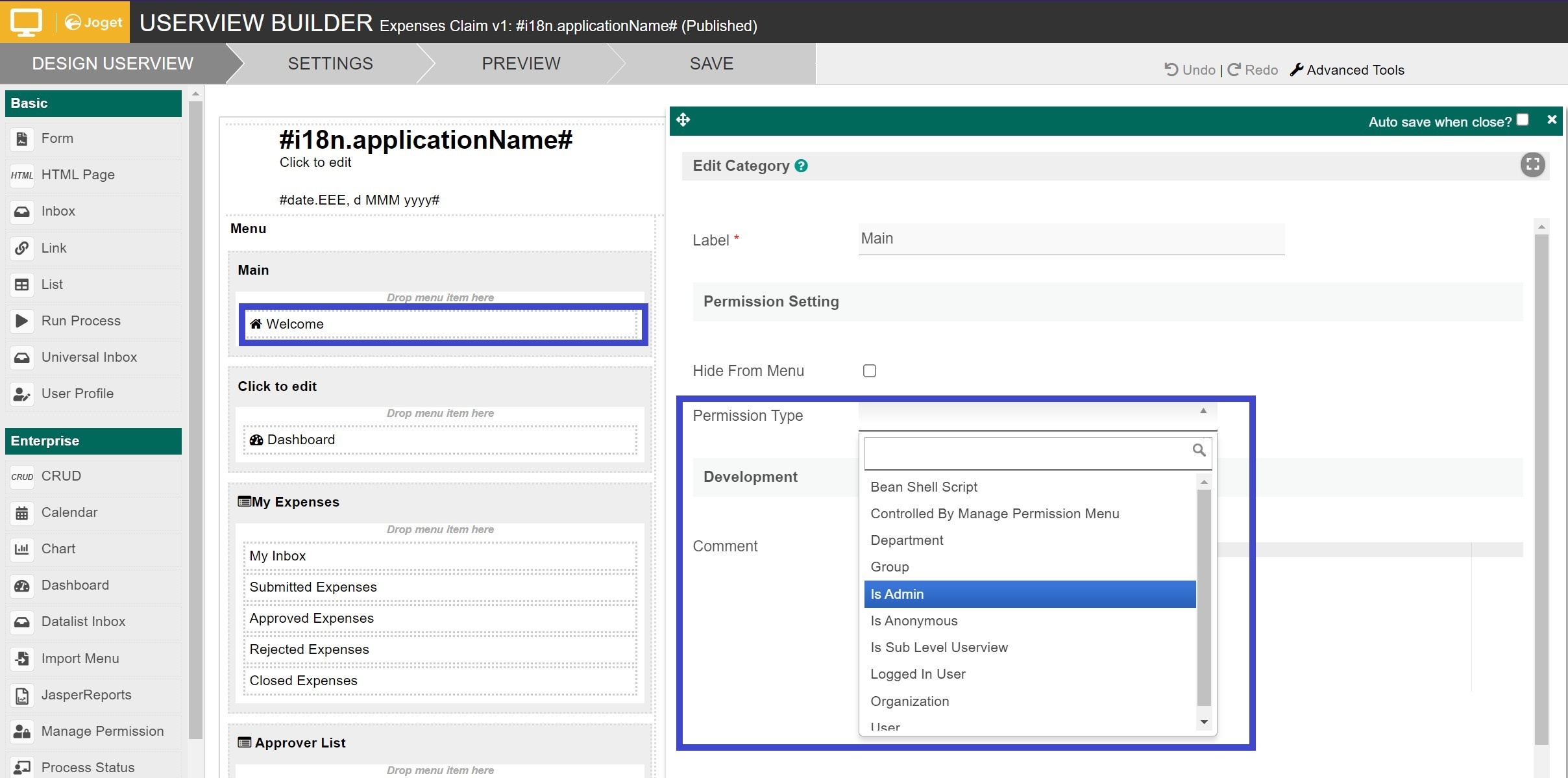Click the Calendar icon under Enterprise
This screenshot has width=1568, height=778.
point(22,513)
